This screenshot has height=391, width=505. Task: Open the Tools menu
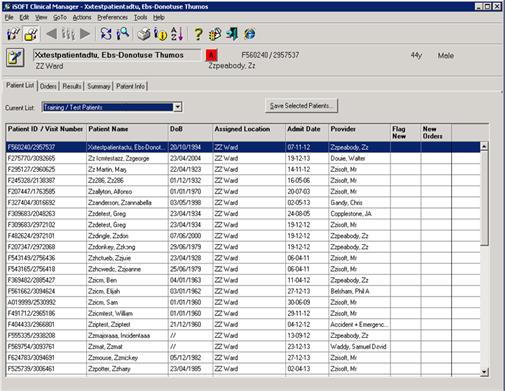click(140, 17)
